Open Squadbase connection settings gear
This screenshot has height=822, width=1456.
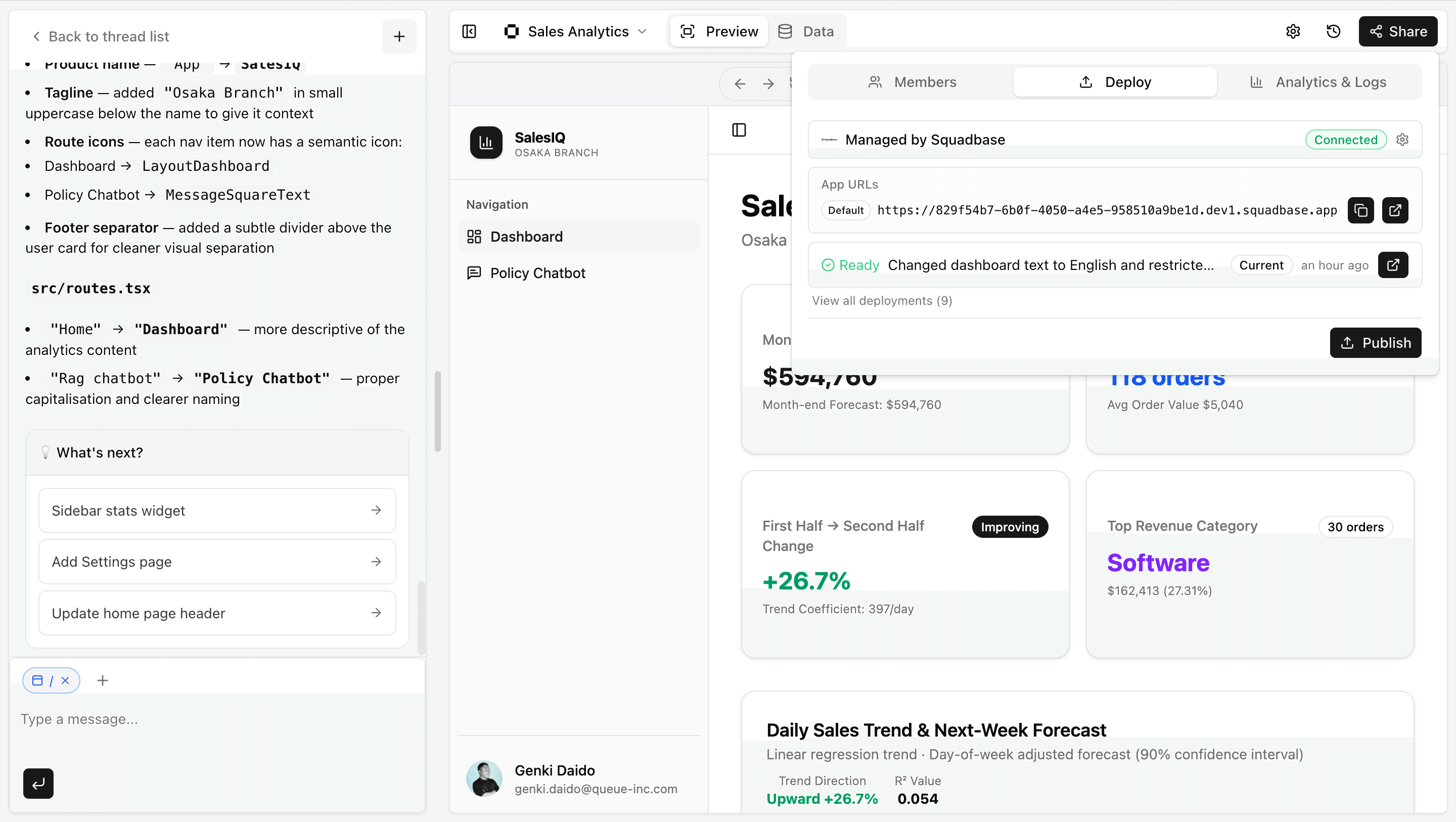coord(1402,140)
